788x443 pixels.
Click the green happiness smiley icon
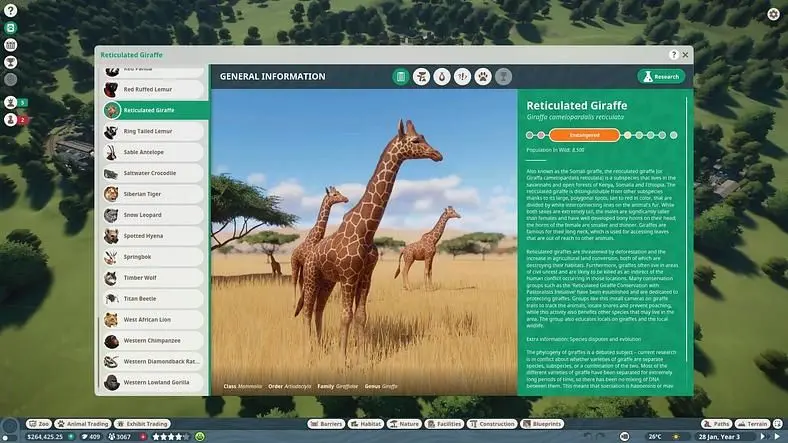point(200,436)
